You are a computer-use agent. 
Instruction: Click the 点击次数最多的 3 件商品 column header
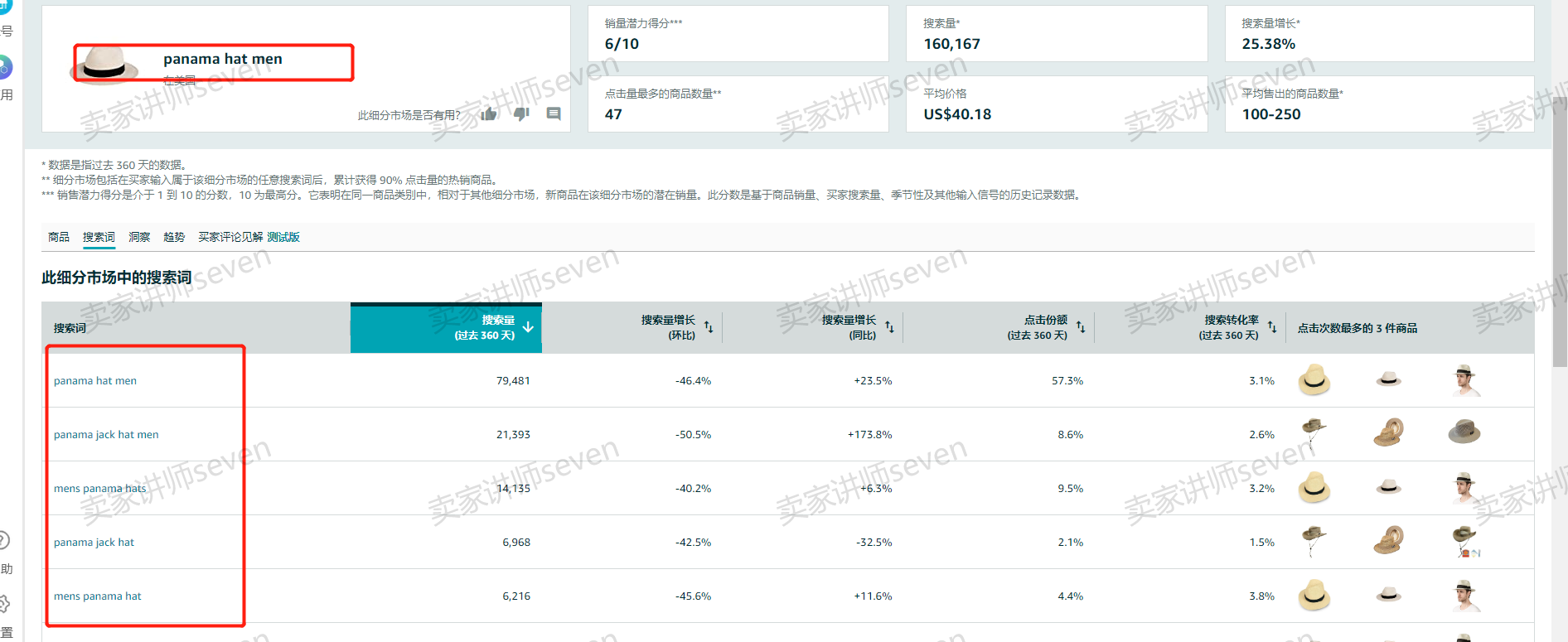(1357, 328)
